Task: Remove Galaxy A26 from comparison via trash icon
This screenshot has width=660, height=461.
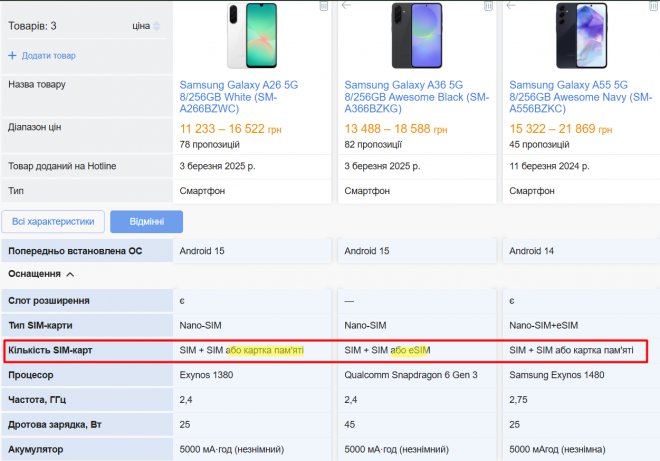Action: coord(323,6)
